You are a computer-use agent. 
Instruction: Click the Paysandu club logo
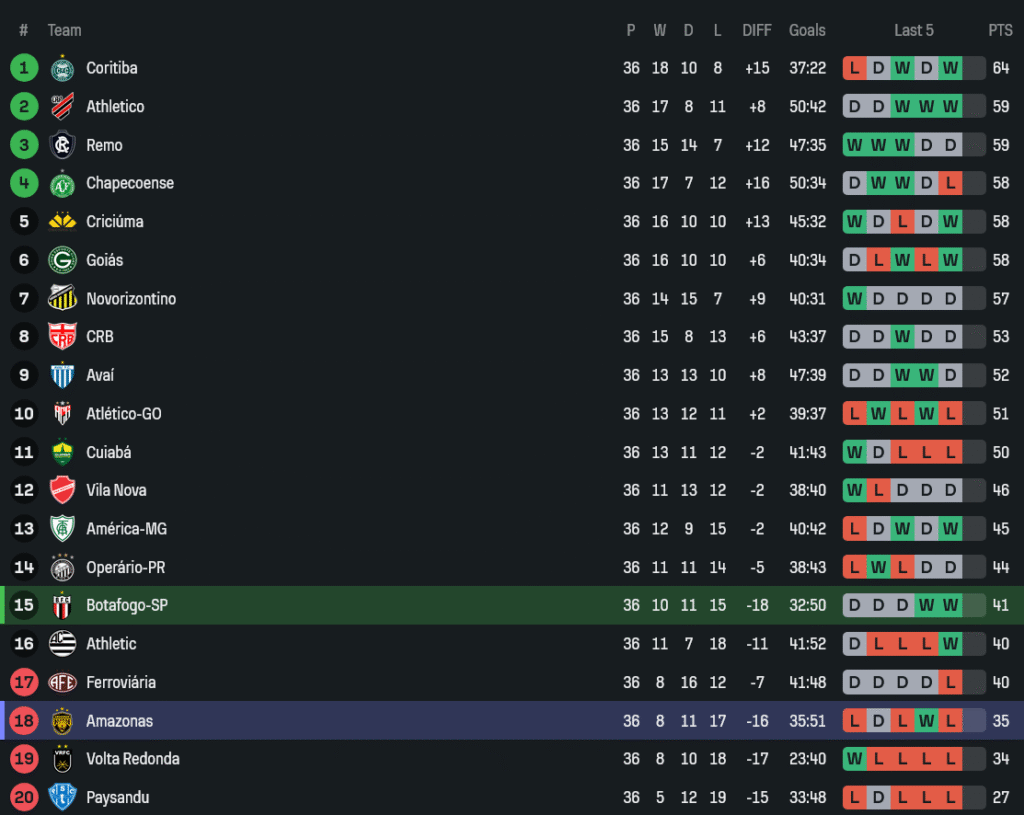[x=62, y=797]
